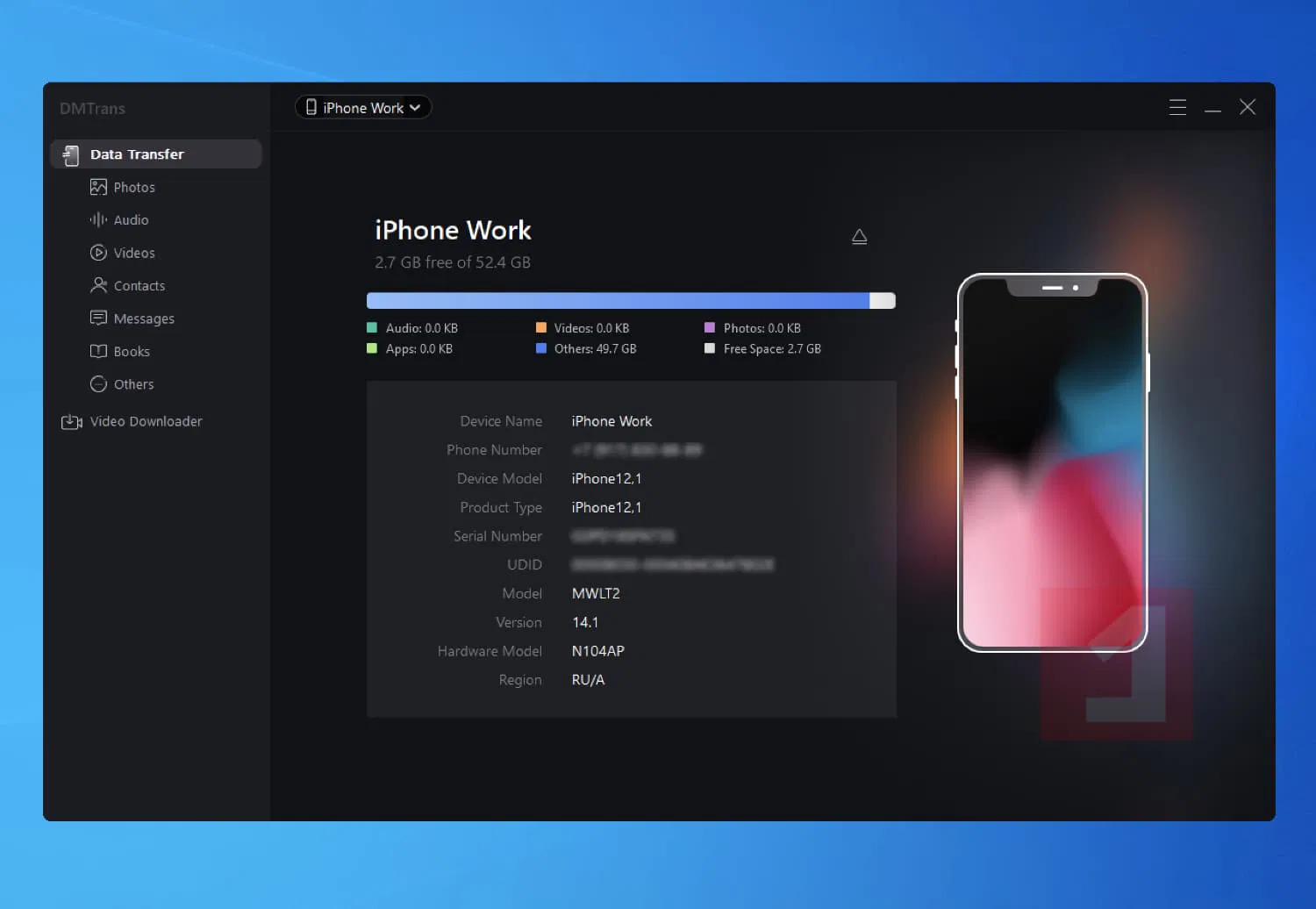
Task: Click the Others blue legend swatch
Action: click(541, 348)
